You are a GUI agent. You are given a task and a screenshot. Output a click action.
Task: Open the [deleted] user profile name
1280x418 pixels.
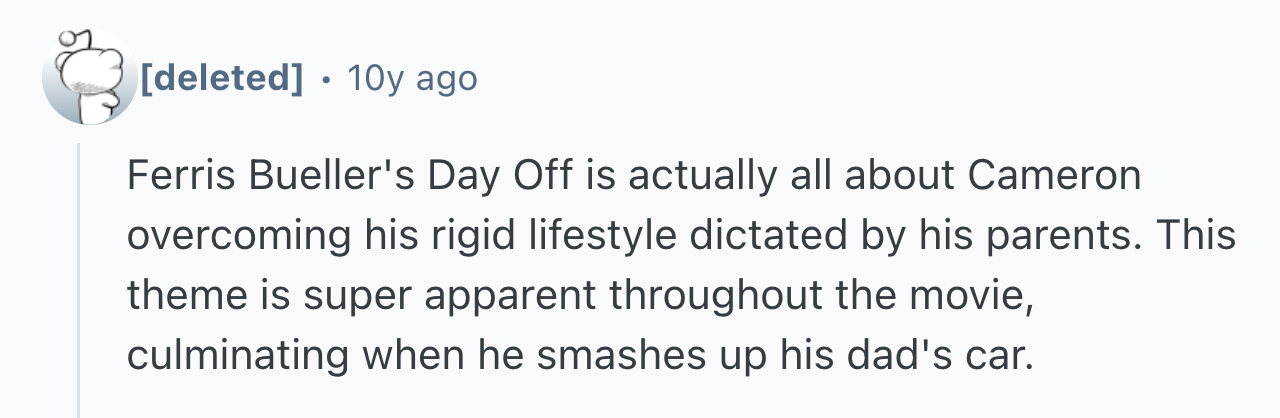221,77
